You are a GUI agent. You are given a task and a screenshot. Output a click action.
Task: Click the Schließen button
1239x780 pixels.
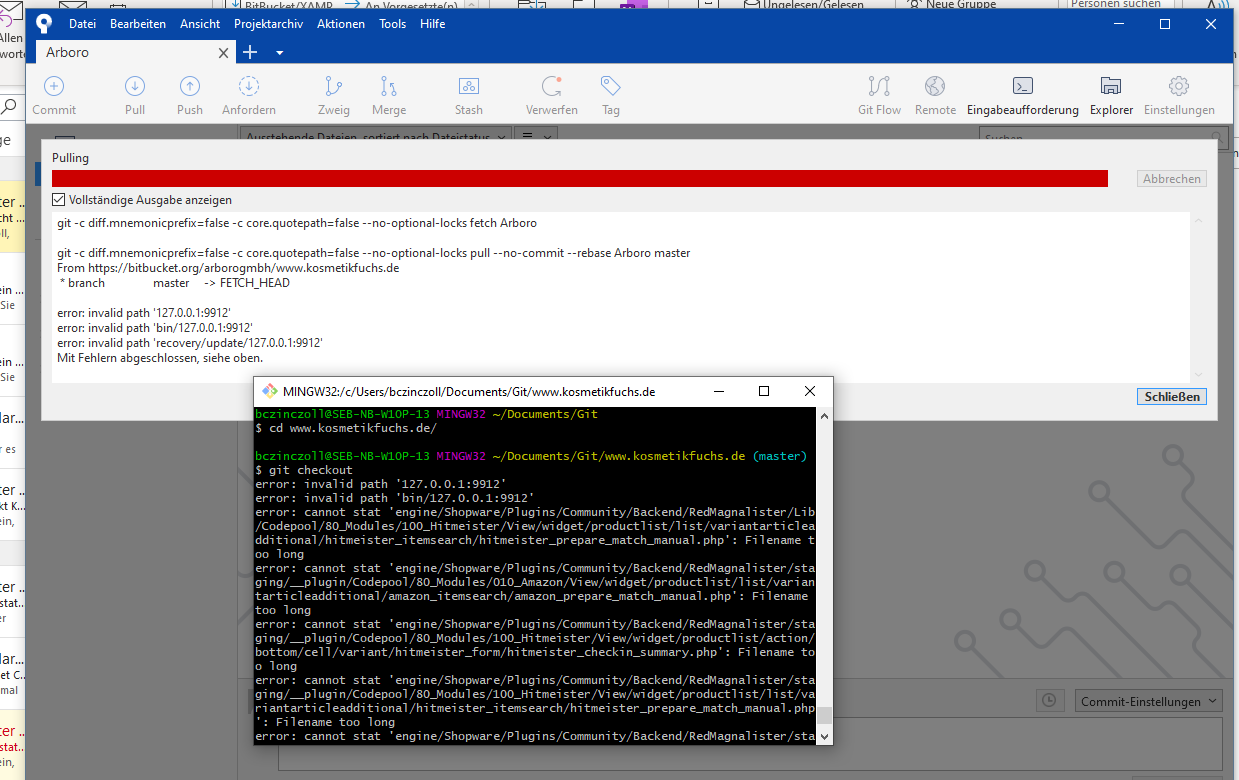coord(1172,397)
